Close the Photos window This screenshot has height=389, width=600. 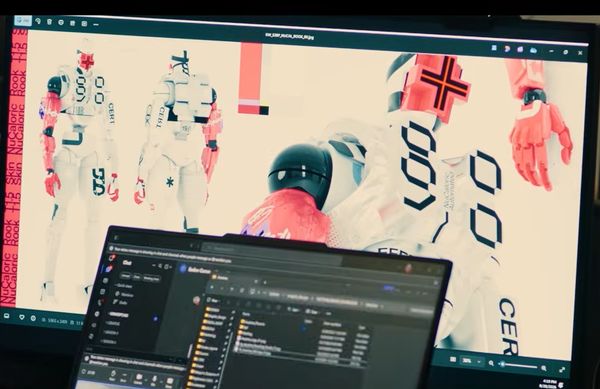tap(580, 53)
